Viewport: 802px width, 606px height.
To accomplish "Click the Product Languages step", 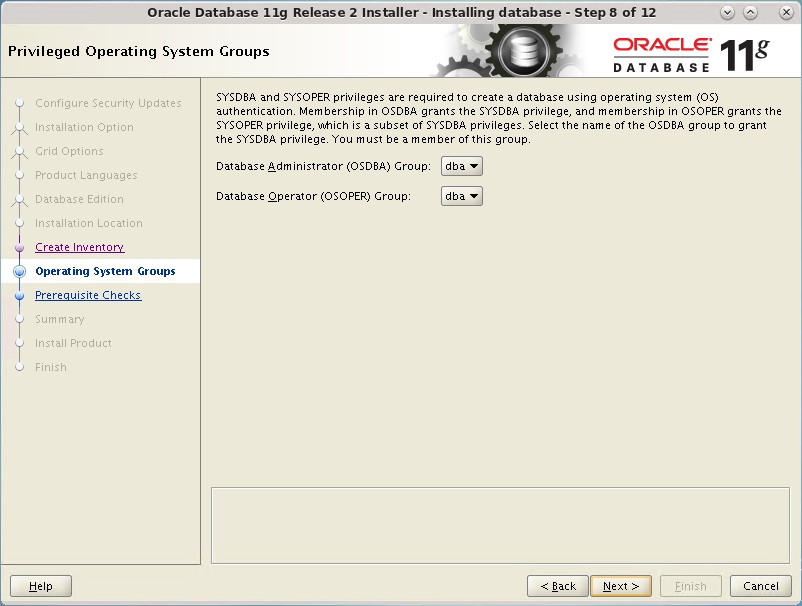I will [86, 175].
